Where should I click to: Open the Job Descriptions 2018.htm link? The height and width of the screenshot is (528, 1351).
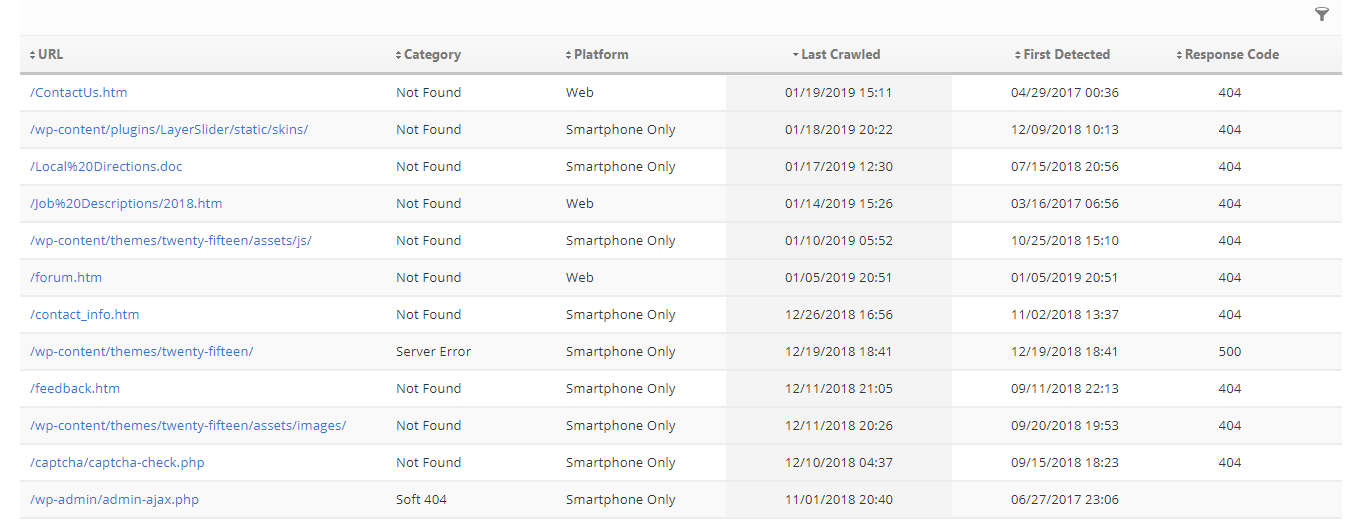click(x=126, y=204)
